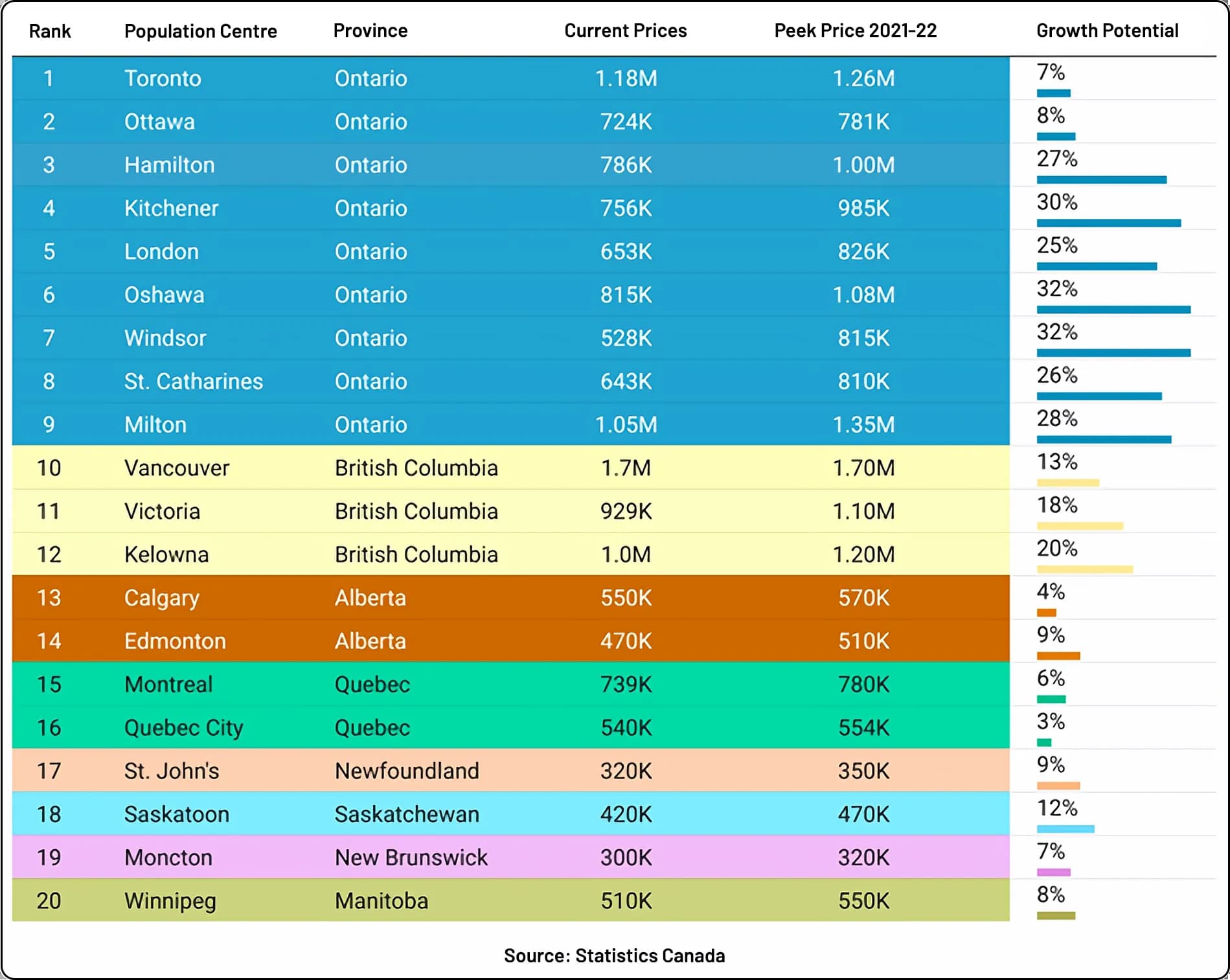Click the Toronto city name
This screenshot has width=1230, height=980.
(163, 78)
